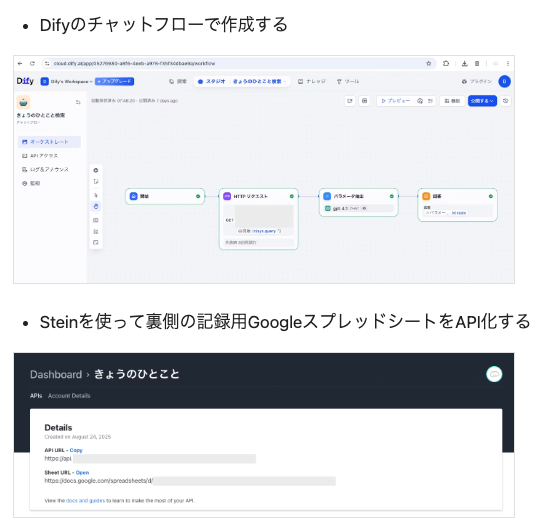Viewport: 539px width, 532px height.
Task: Open the プラグイン menu
Action: (x=477, y=81)
